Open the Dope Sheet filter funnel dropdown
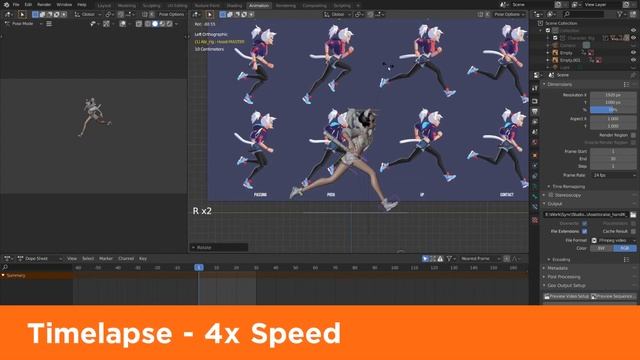 [451, 258]
